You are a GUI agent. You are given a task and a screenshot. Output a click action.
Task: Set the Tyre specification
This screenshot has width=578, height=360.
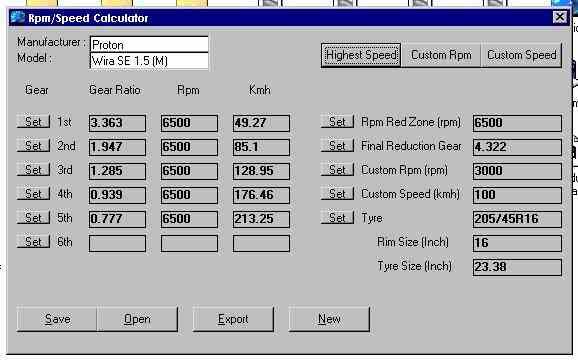tap(337, 217)
